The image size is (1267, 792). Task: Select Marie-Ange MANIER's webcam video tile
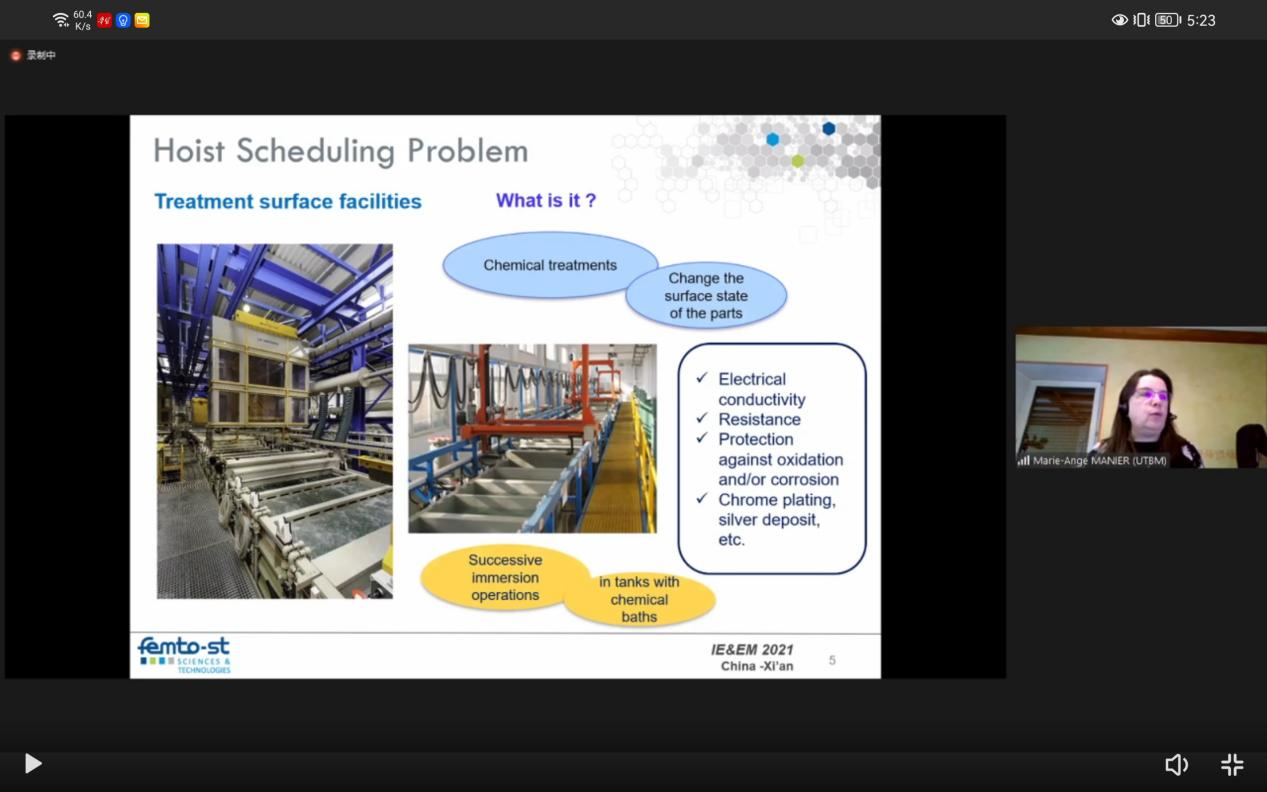[x=1140, y=395]
